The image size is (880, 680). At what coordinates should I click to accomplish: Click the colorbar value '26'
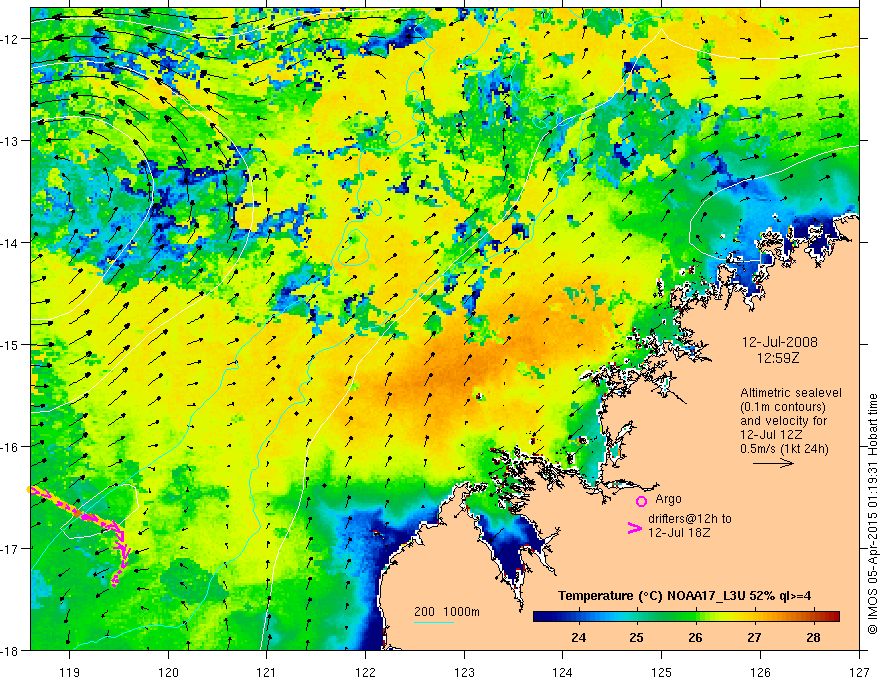pyautogui.click(x=695, y=637)
